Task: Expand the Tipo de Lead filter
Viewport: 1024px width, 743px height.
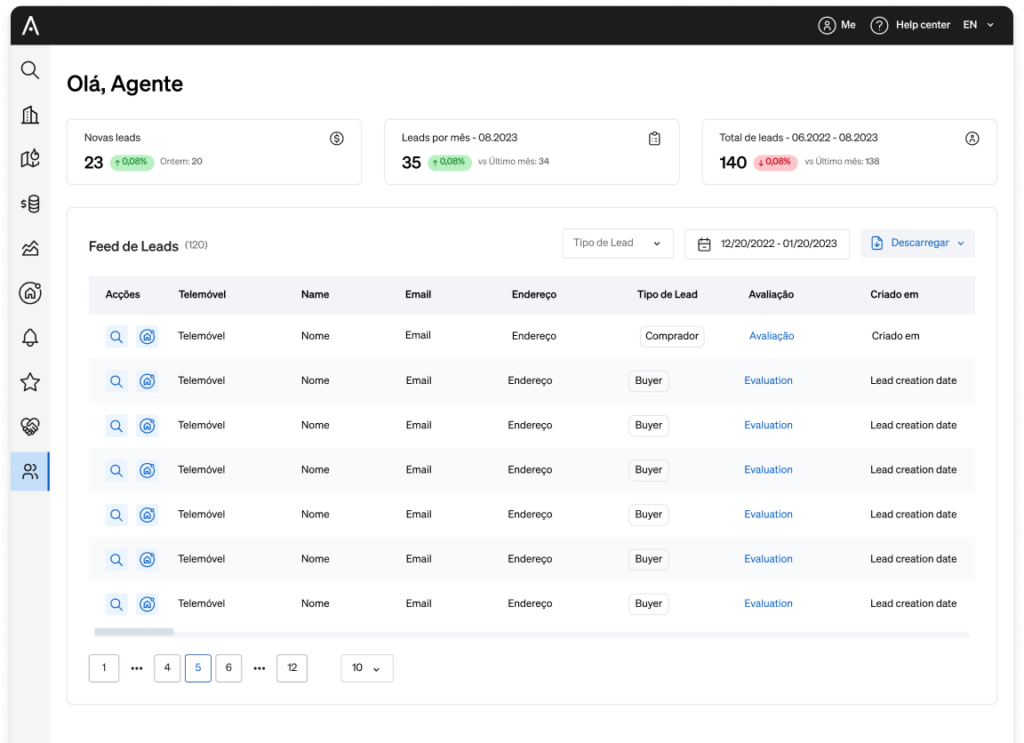Action: pos(617,244)
